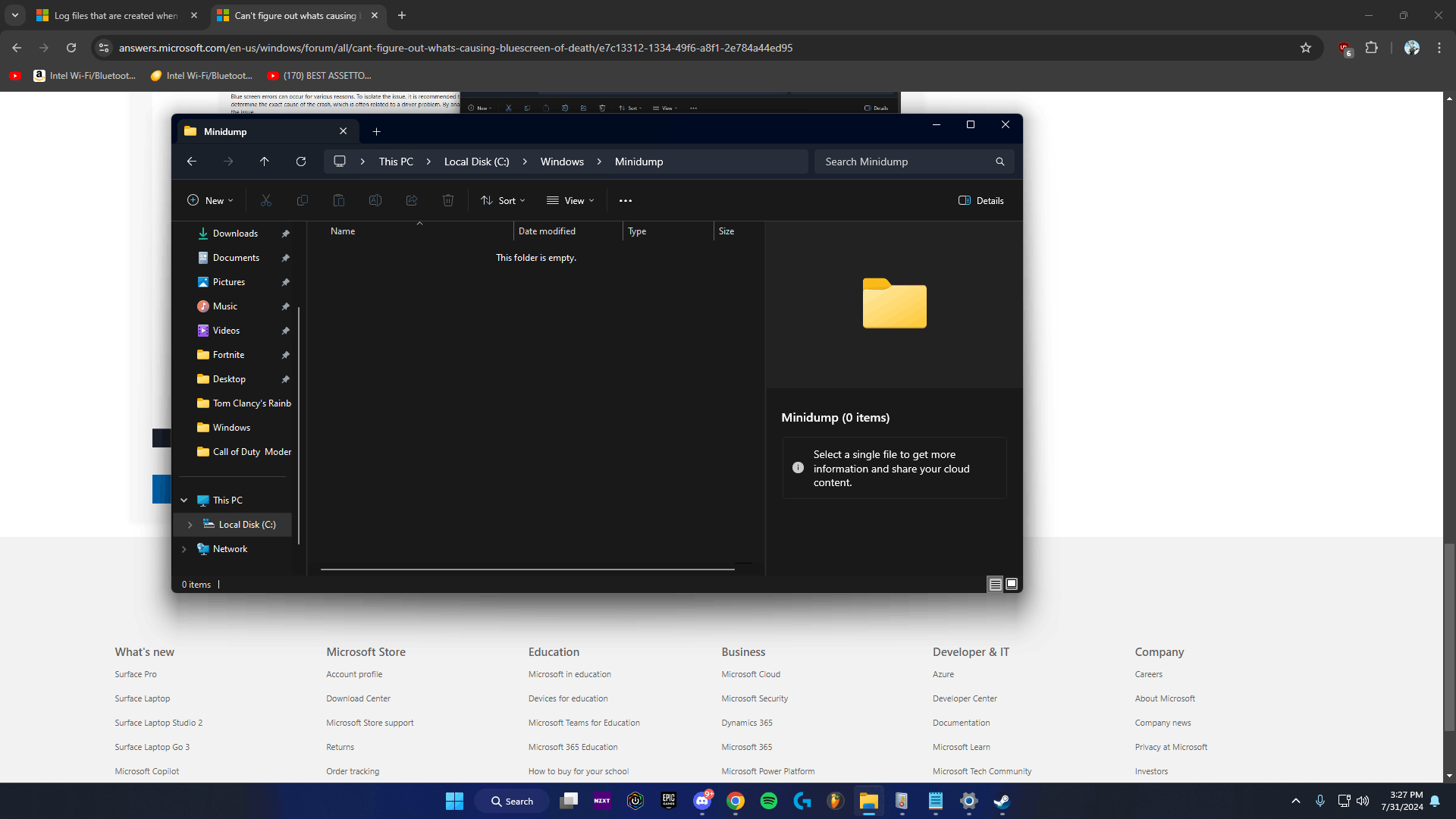
Task: Click the See more ellipsis in the toolbar
Action: coord(625,201)
